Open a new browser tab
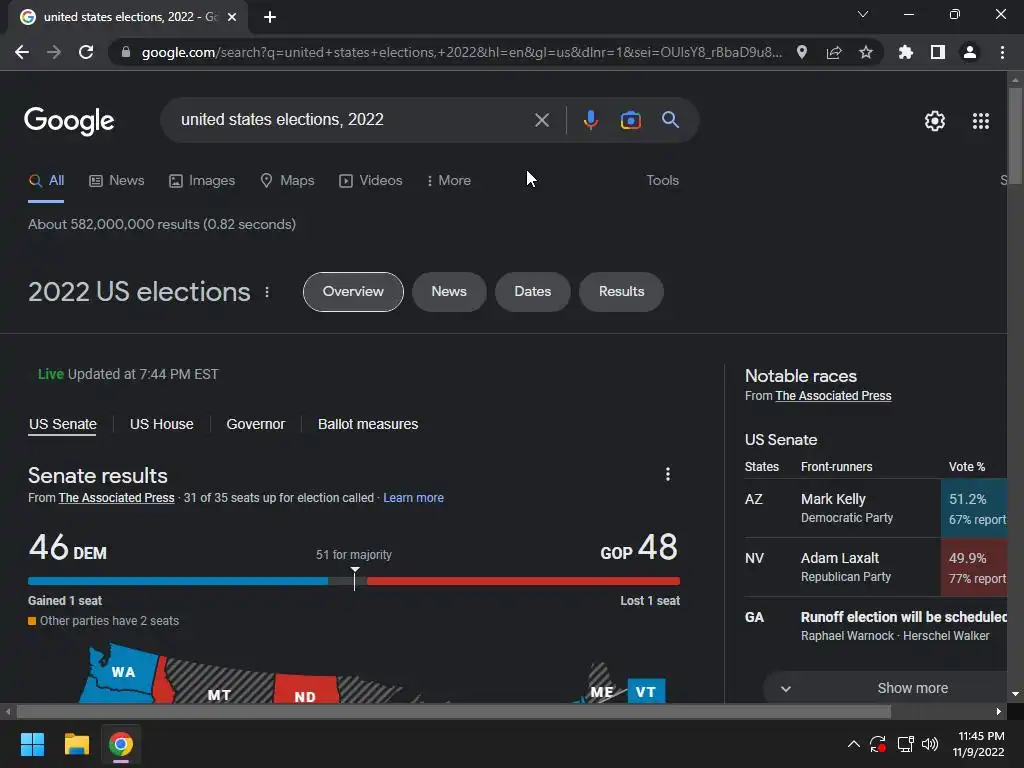Screen dimensions: 1024x768 (270, 17)
